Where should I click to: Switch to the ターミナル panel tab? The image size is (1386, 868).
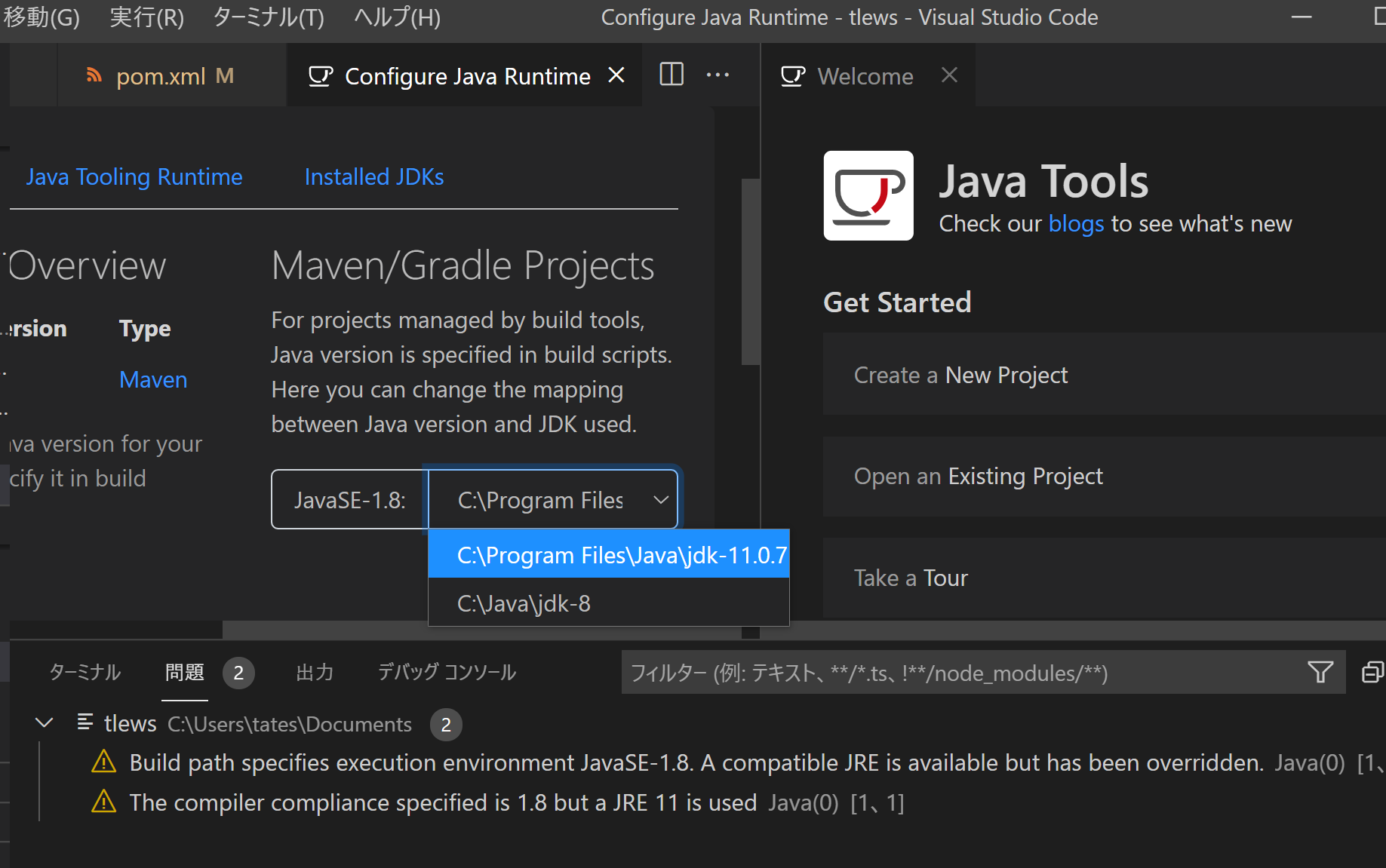coord(85,672)
